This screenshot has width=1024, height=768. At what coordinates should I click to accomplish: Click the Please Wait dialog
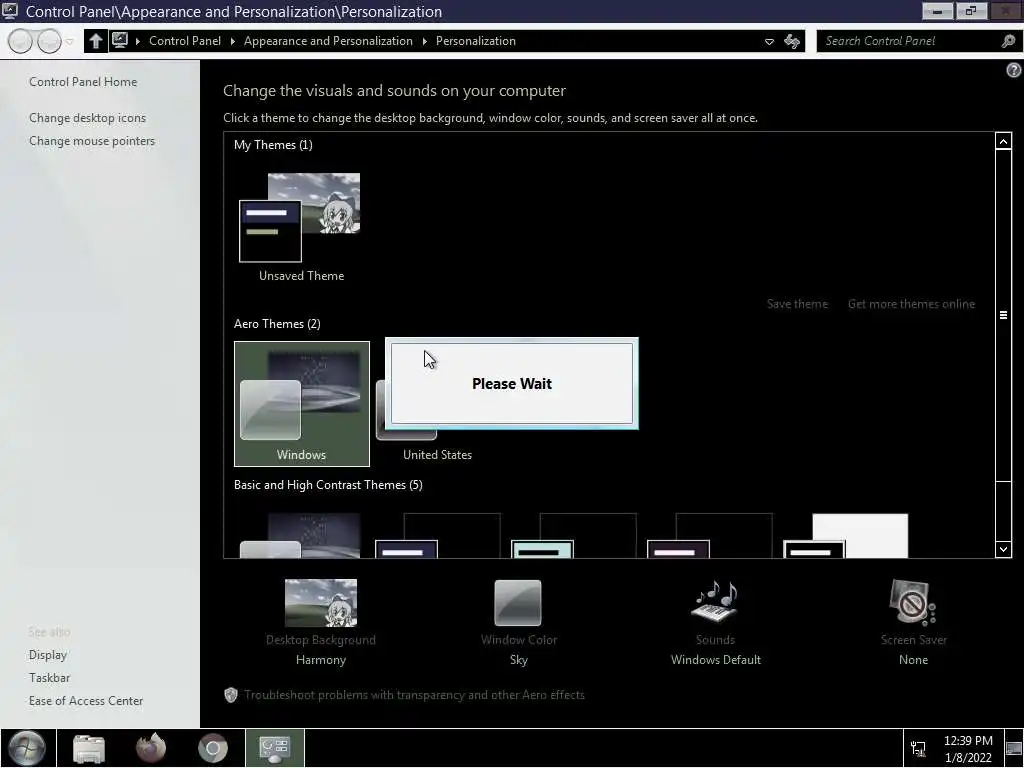pyautogui.click(x=511, y=383)
